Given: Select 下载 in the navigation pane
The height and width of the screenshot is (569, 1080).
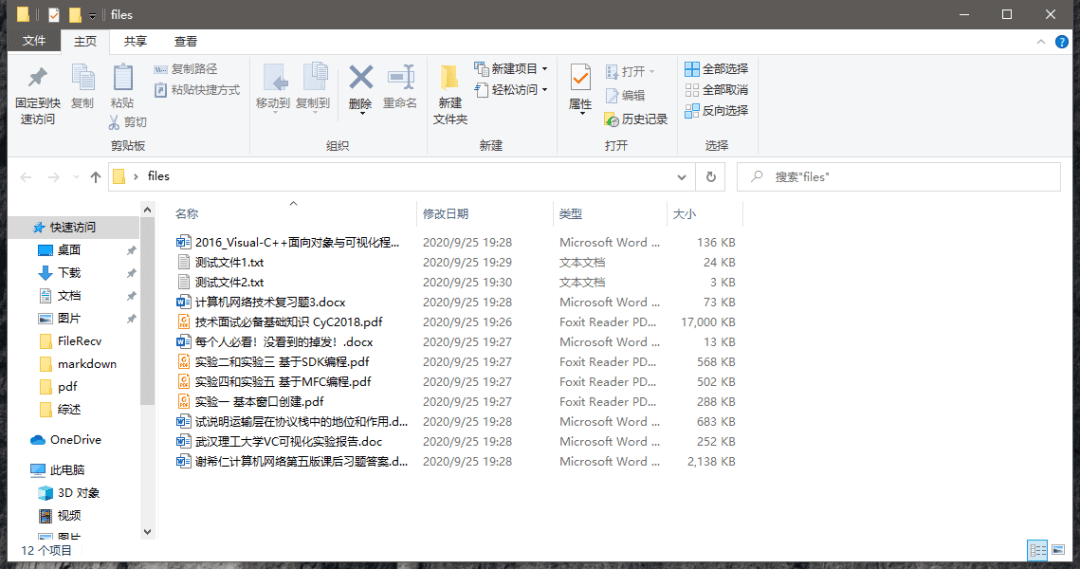Looking at the screenshot, I should tap(69, 273).
